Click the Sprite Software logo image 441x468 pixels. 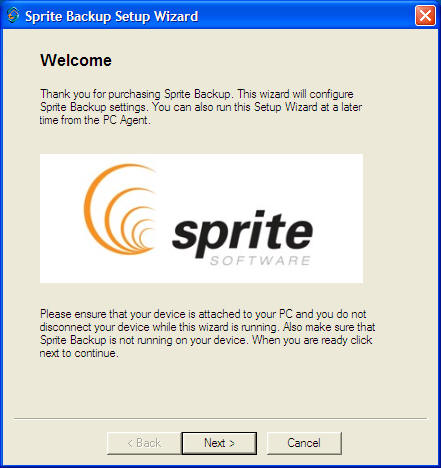(201, 219)
